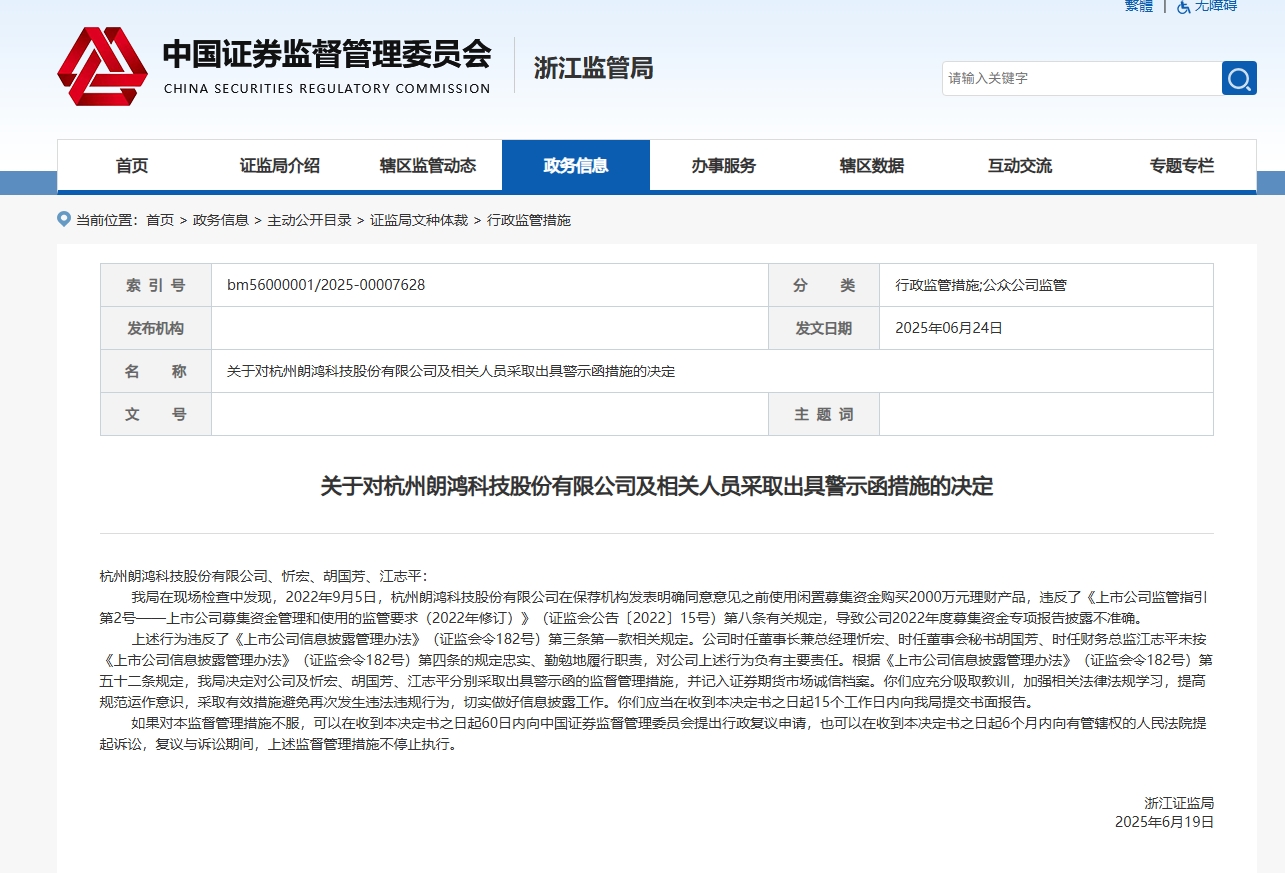Select the highlighted 政务信息 navigation tab
Image resolution: width=1285 pixels, height=873 pixels.
575,166
